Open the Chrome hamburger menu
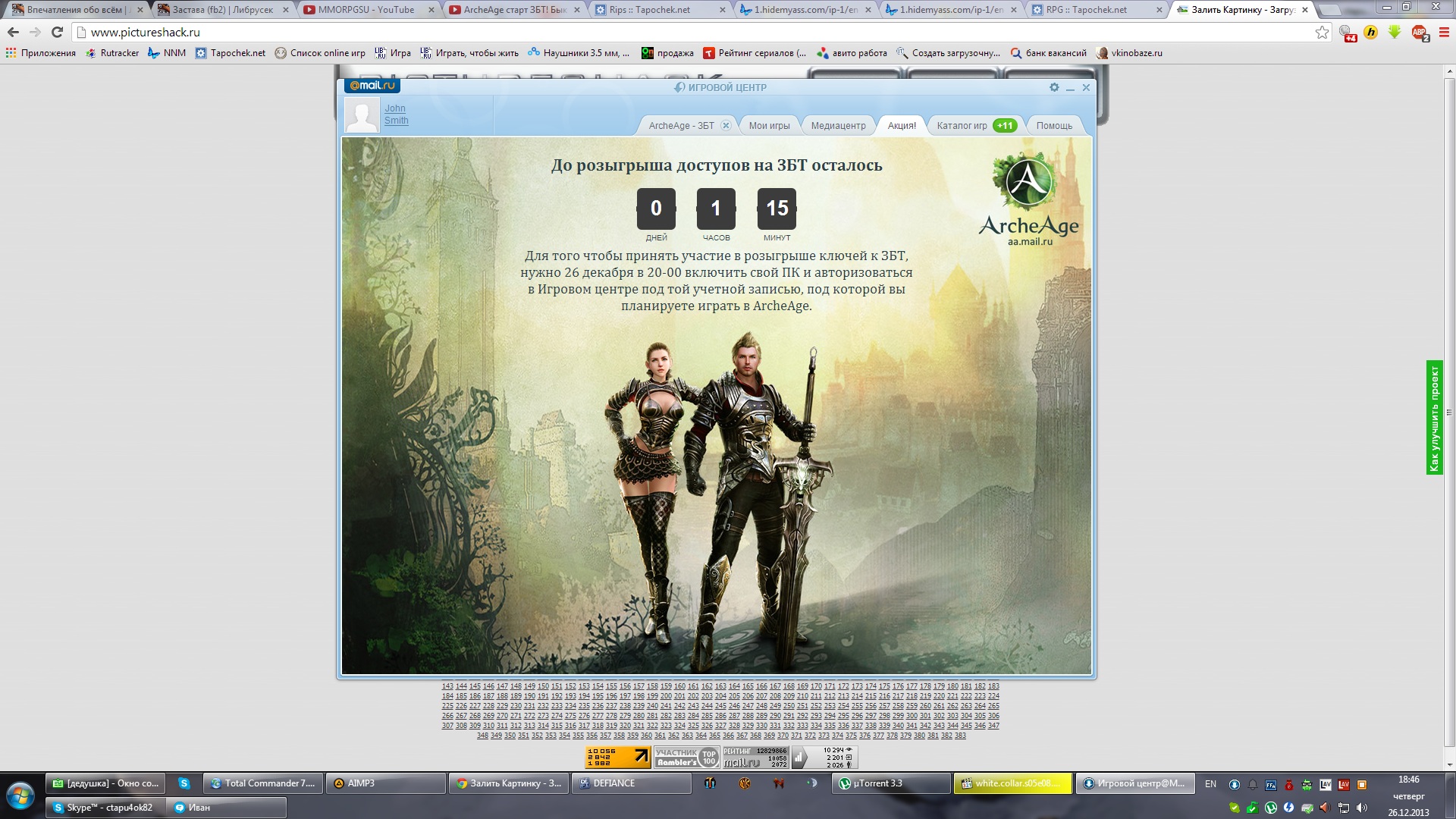Image resolution: width=1456 pixels, height=819 pixels. pyautogui.click(x=1444, y=32)
